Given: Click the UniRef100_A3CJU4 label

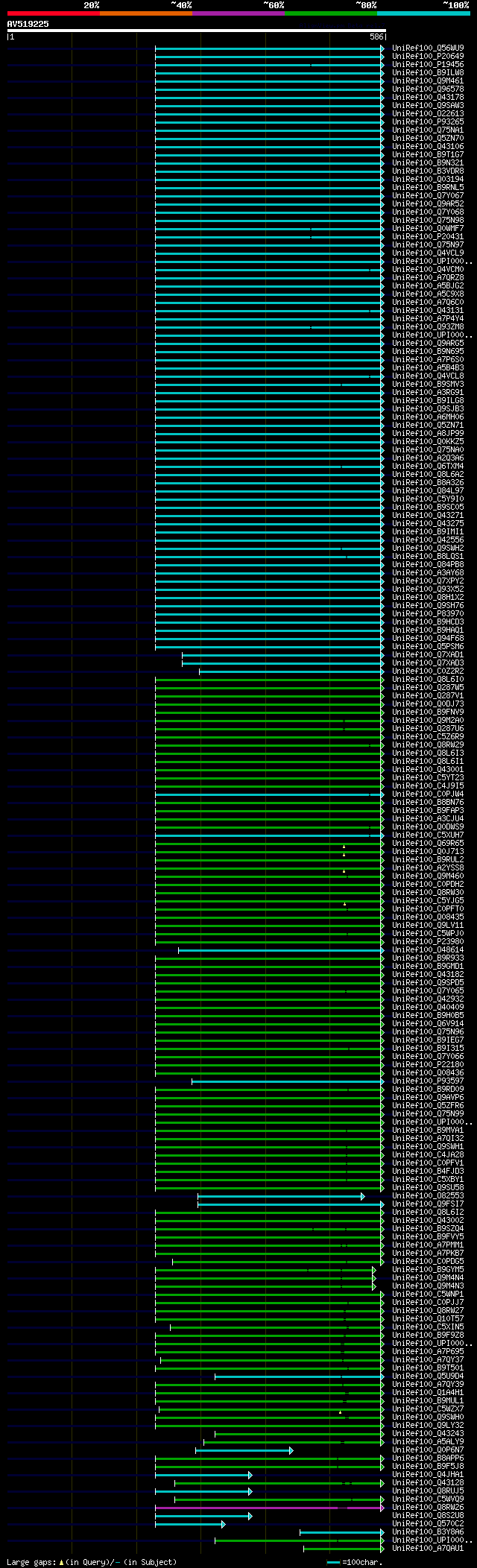Looking at the screenshot, I should click(428, 818).
